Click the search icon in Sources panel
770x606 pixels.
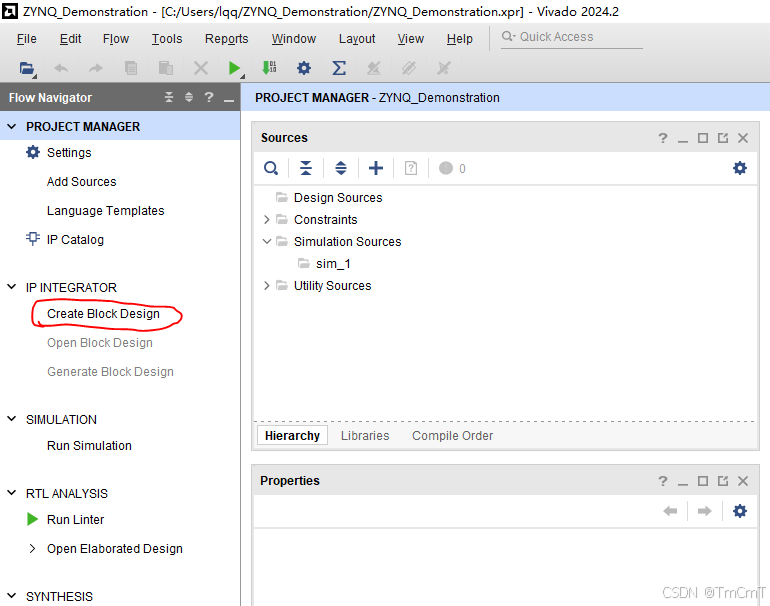tap(271, 168)
